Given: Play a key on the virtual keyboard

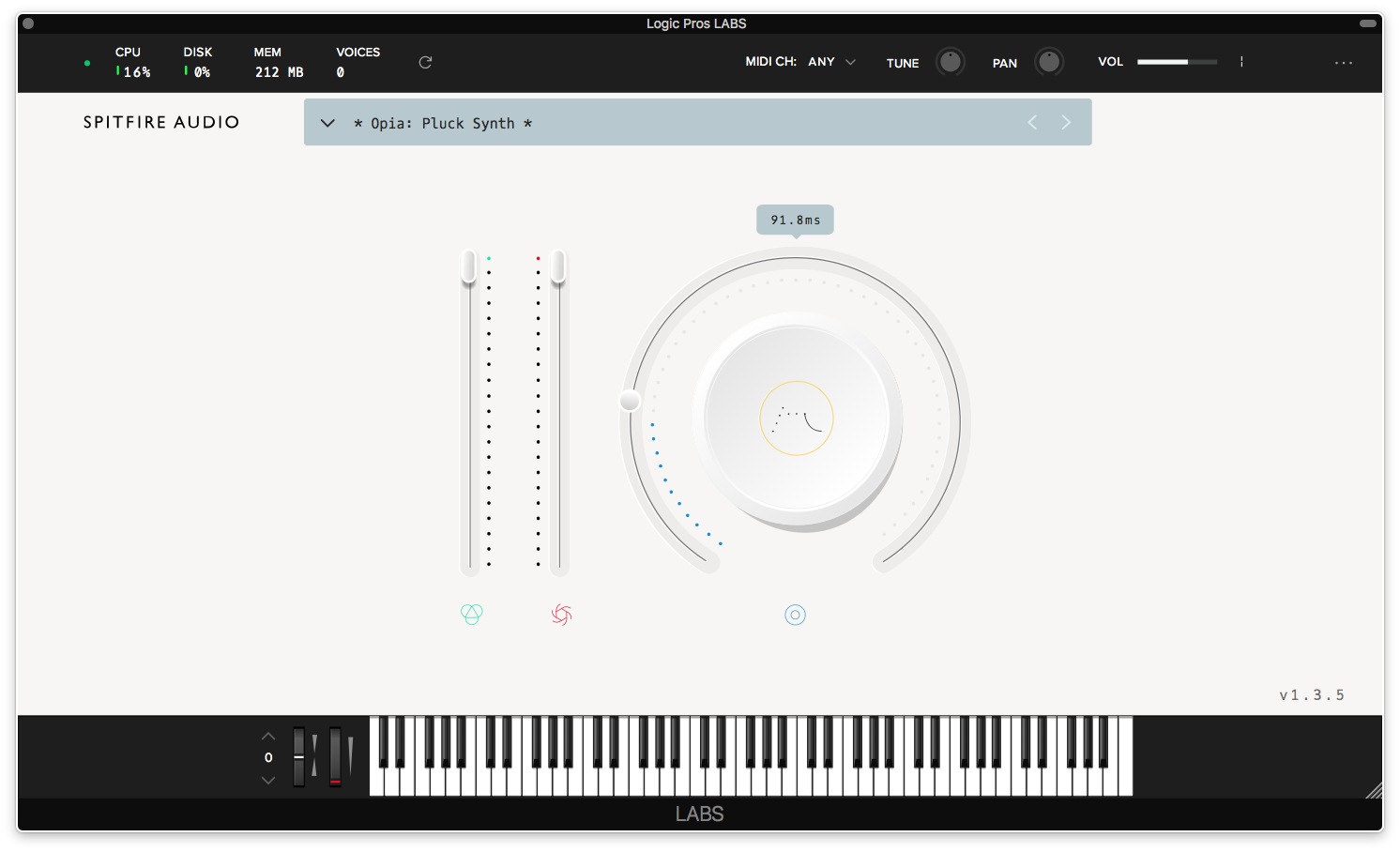Looking at the screenshot, I should coord(657,779).
